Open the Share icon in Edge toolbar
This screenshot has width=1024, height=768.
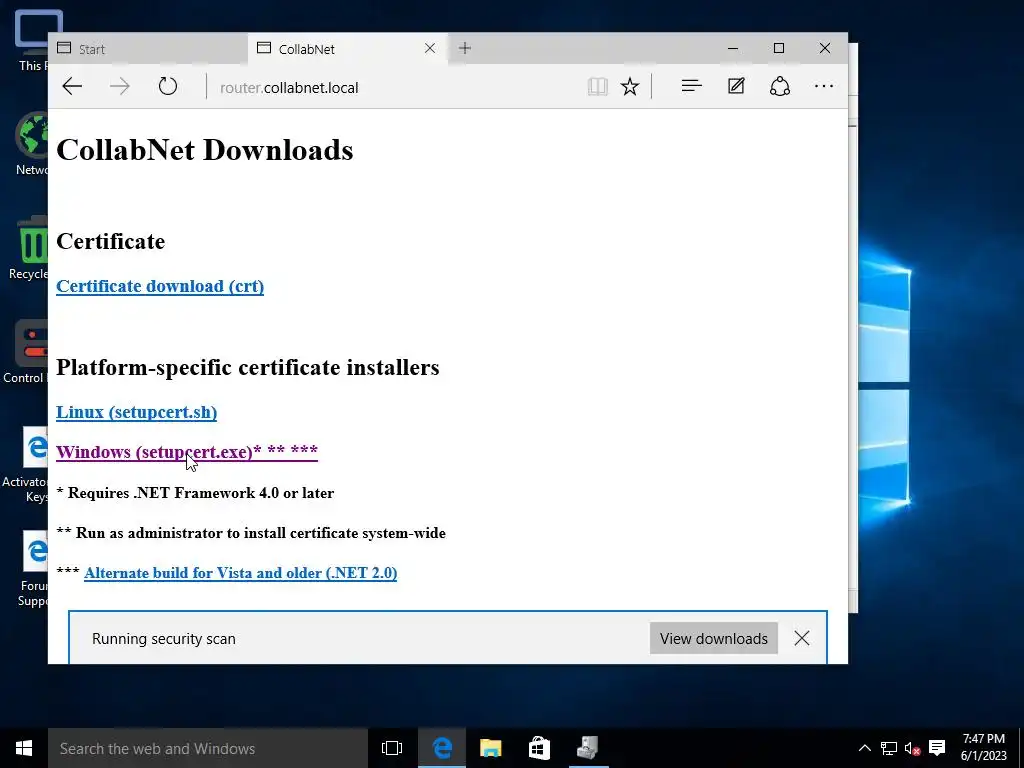[x=780, y=86]
